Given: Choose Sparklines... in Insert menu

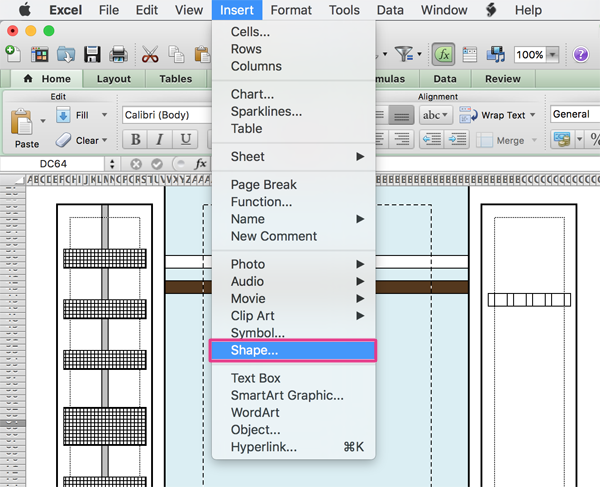Looking at the screenshot, I should pos(293,111).
